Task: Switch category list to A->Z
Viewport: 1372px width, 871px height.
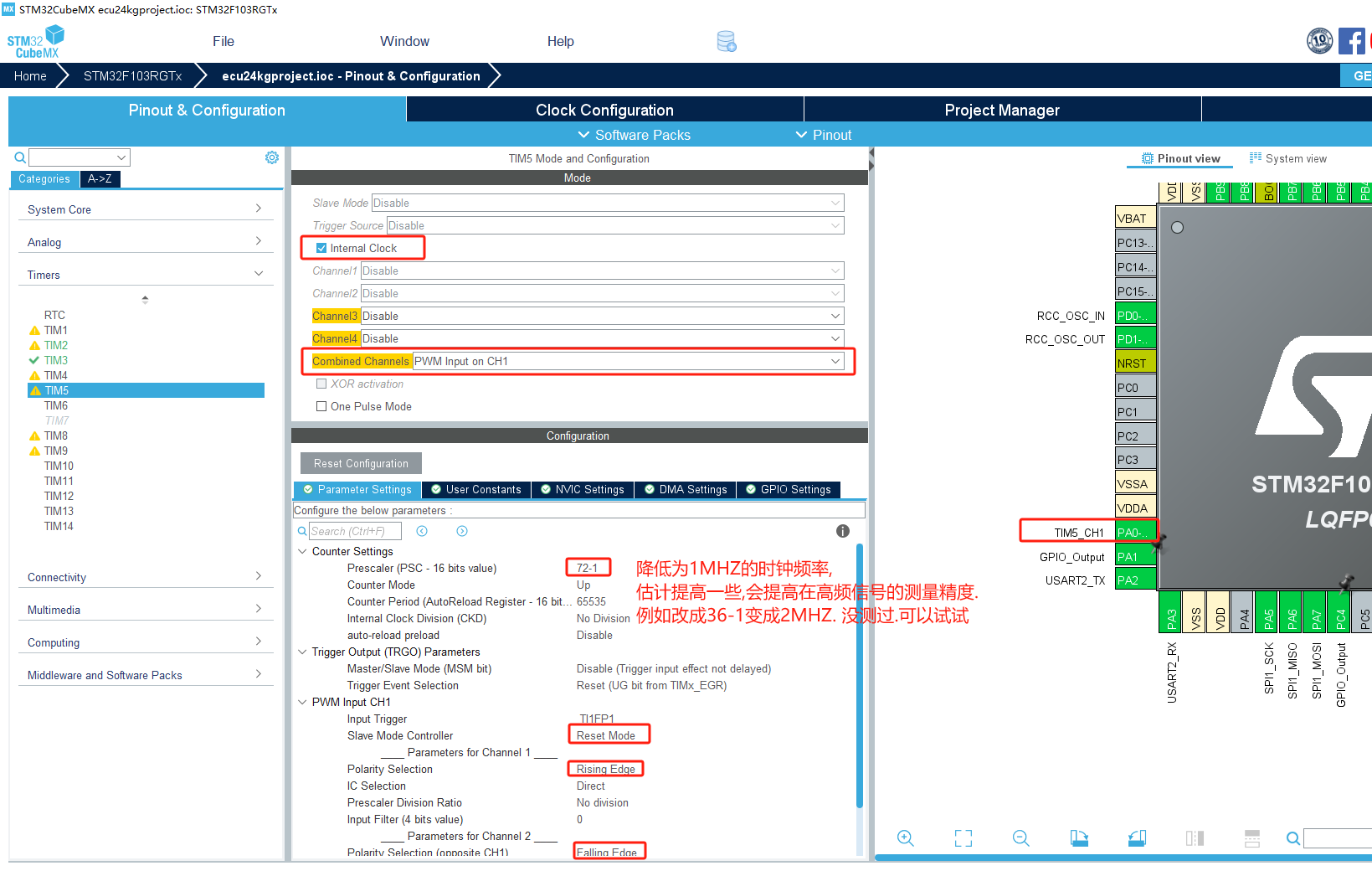Action: click(x=100, y=178)
